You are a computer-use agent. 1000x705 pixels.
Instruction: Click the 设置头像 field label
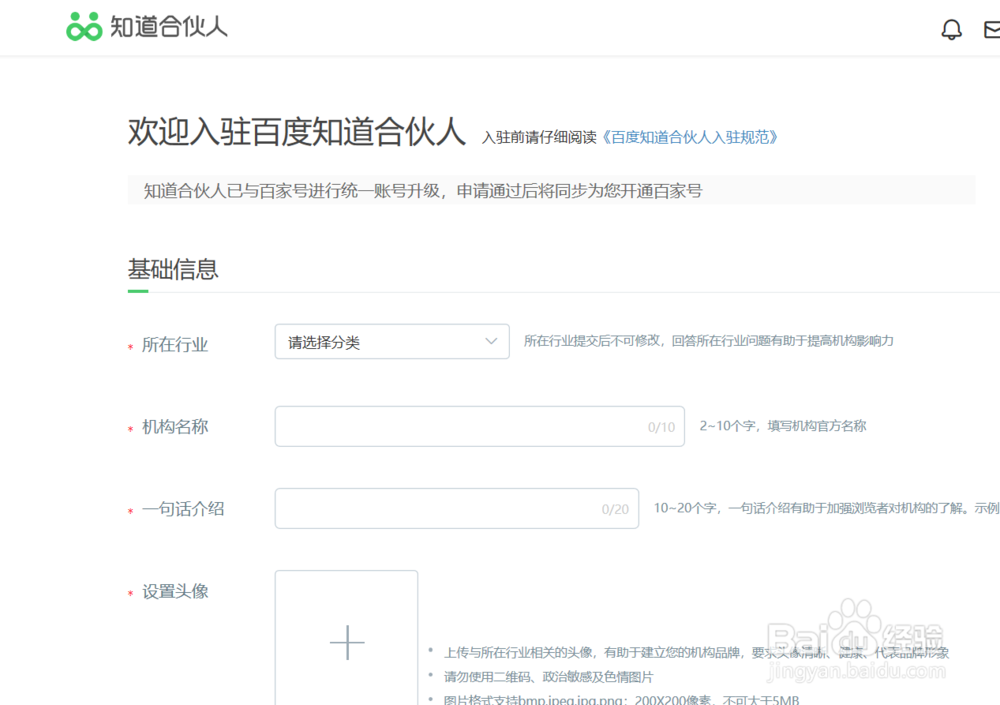click(x=175, y=591)
